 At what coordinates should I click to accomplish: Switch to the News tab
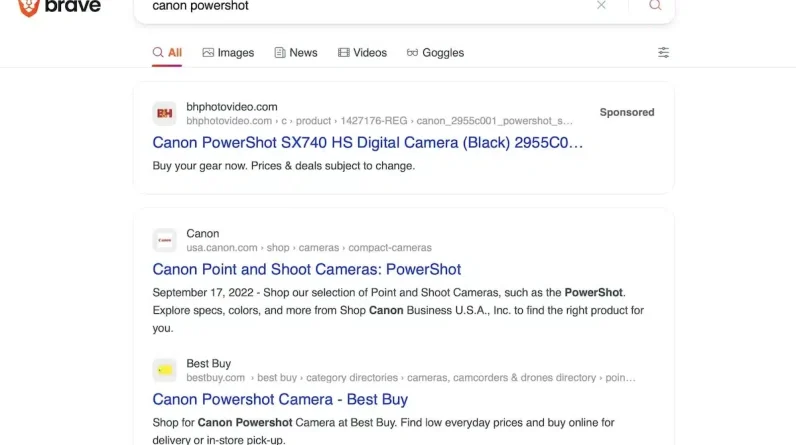point(296,53)
